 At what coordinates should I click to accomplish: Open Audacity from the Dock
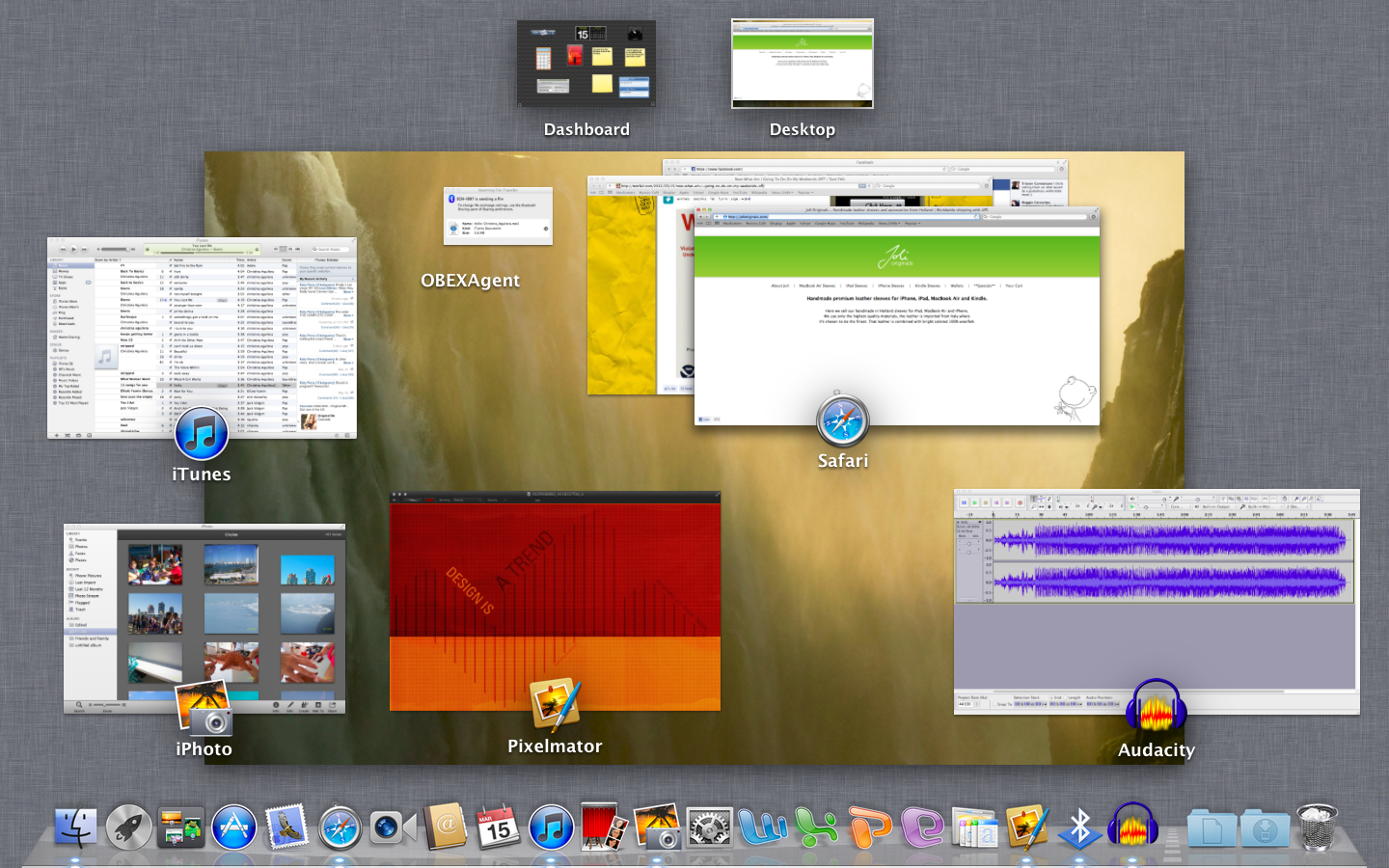point(1132,826)
